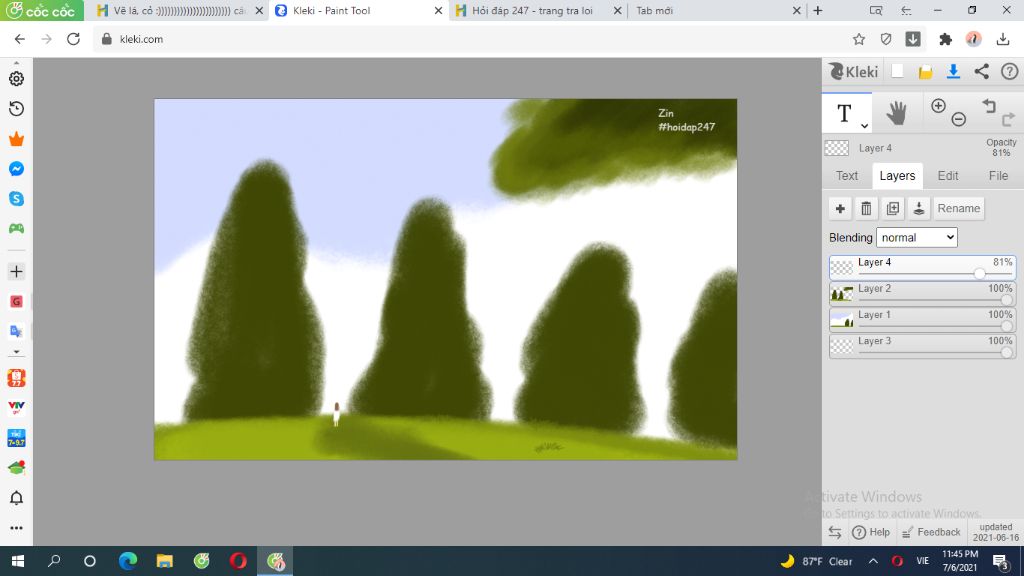
Task: Open an image file via folder icon
Action: pyautogui.click(x=925, y=72)
